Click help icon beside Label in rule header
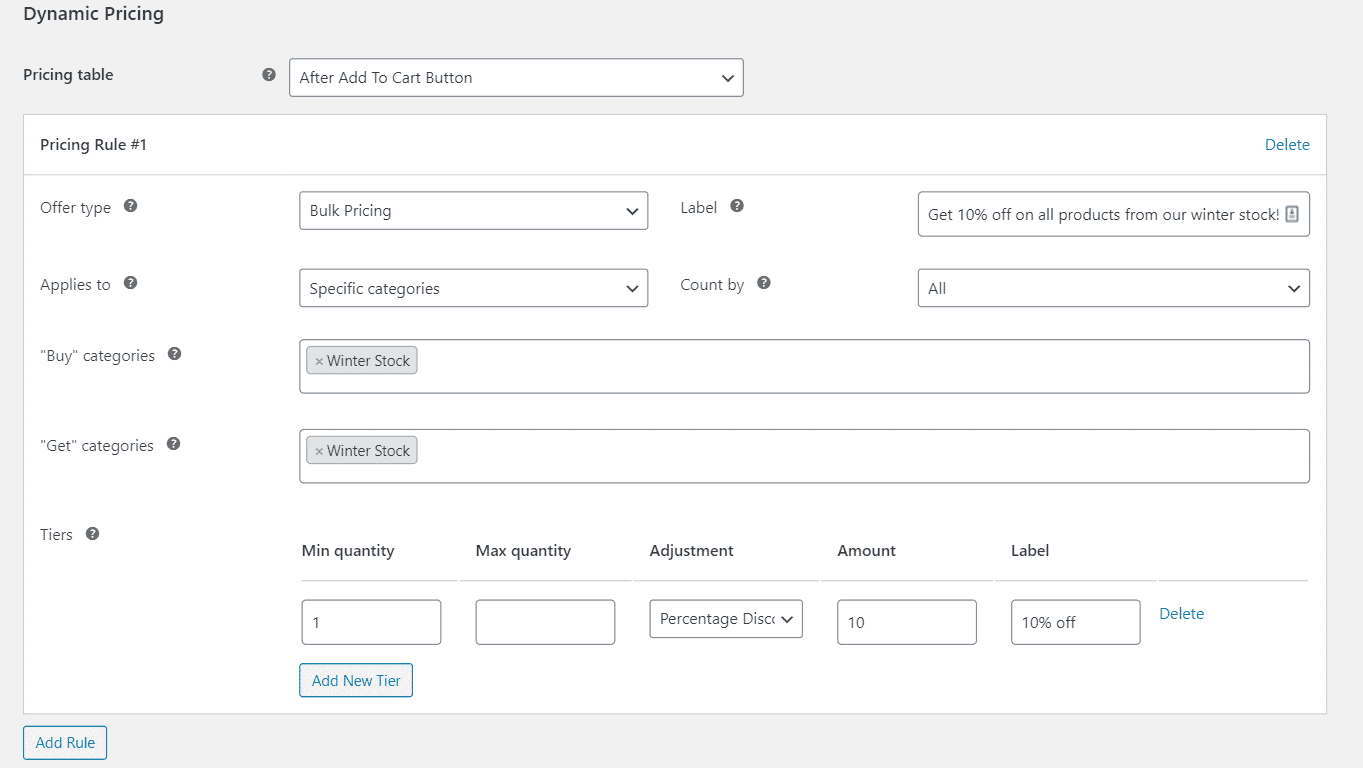 pos(737,206)
